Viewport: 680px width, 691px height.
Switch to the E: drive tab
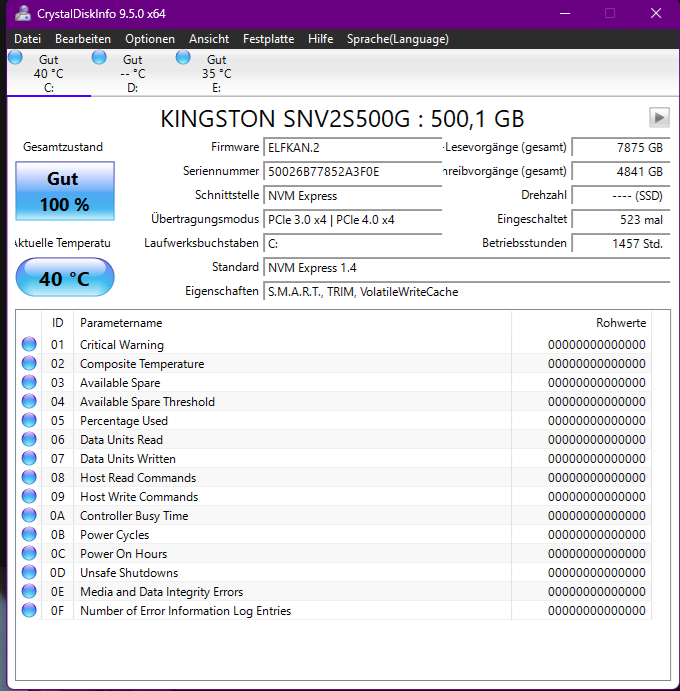click(216, 73)
